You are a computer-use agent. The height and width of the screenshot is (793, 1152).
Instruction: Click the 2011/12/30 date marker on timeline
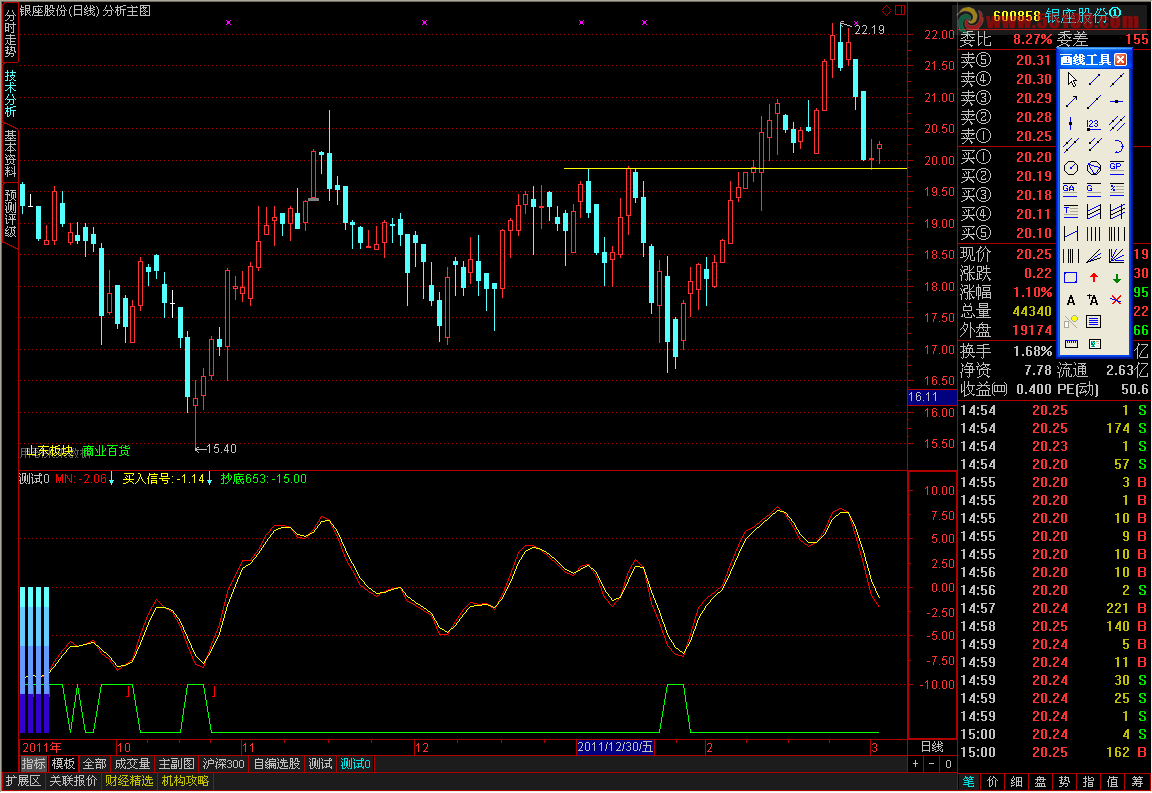click(615, 747)
